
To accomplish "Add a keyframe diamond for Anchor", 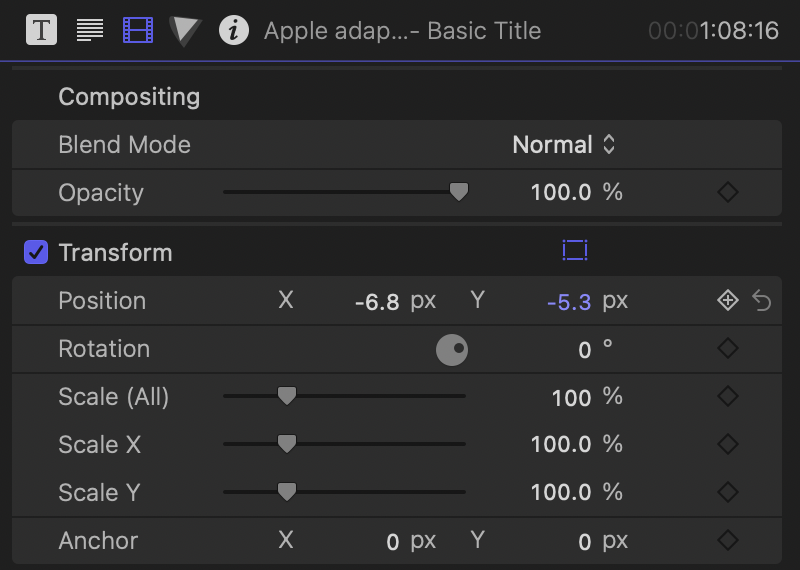I will [x=728, y=541].
